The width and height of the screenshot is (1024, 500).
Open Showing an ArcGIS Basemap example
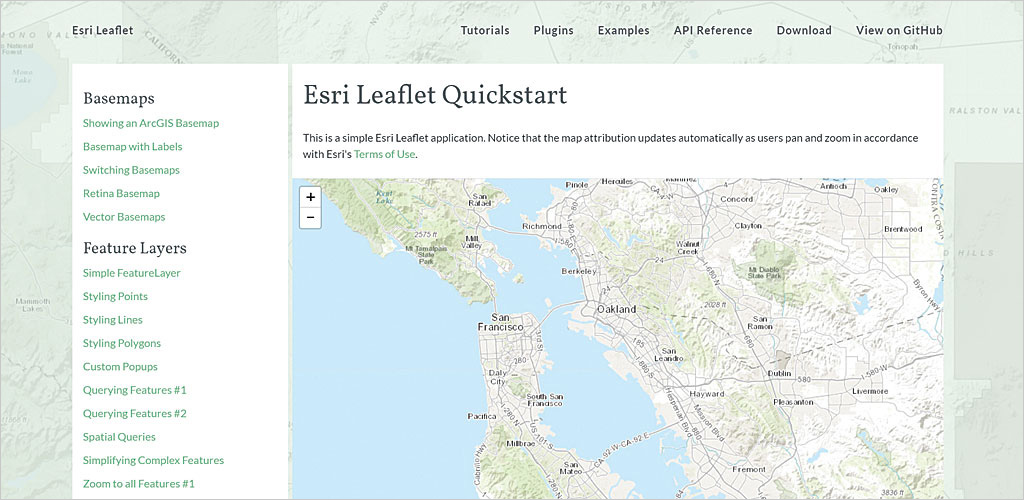pyautogui.click(x=151, y=123)
